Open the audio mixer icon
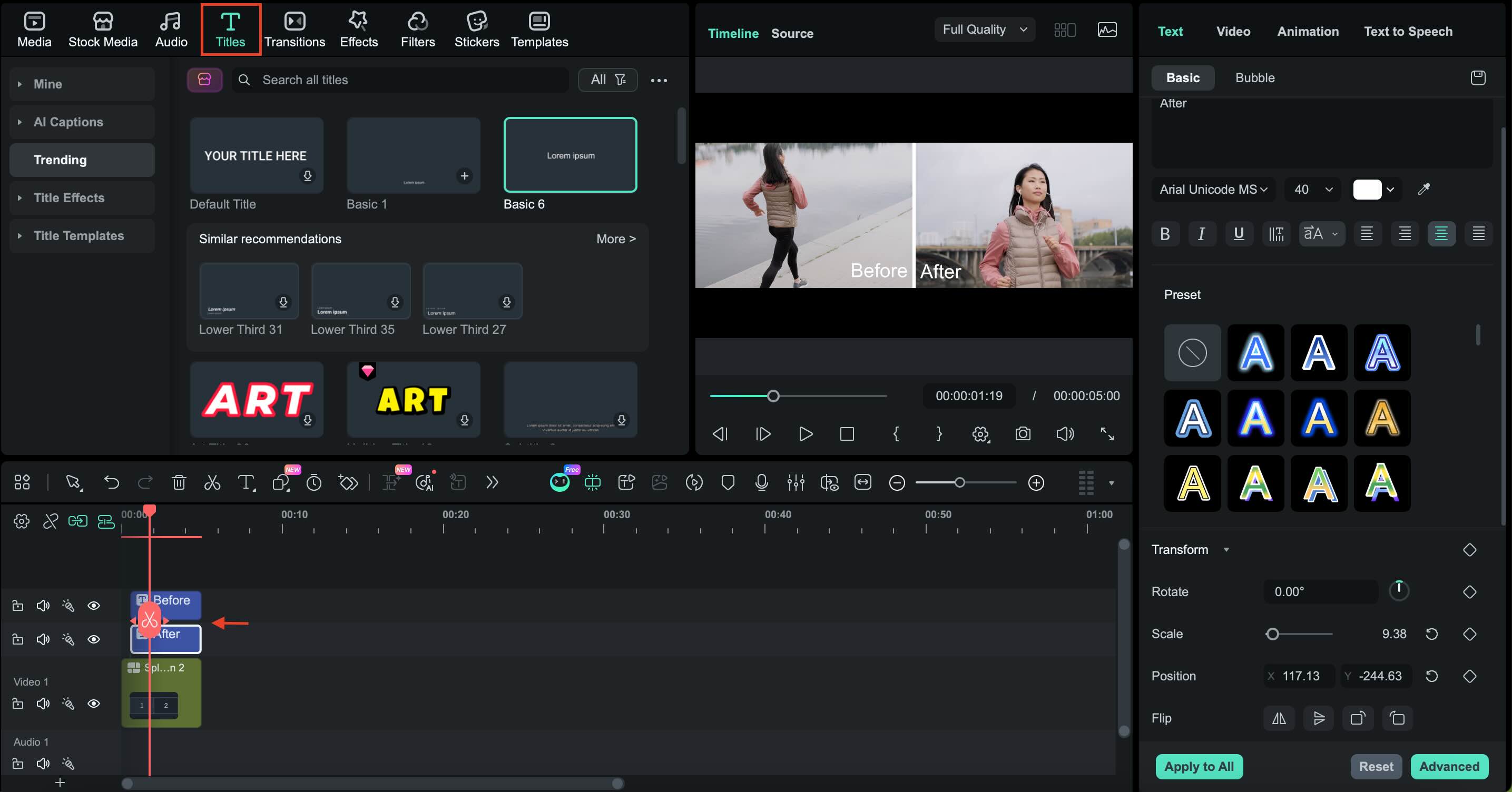This screenshot has height=792, width=1512. point(796,482)
